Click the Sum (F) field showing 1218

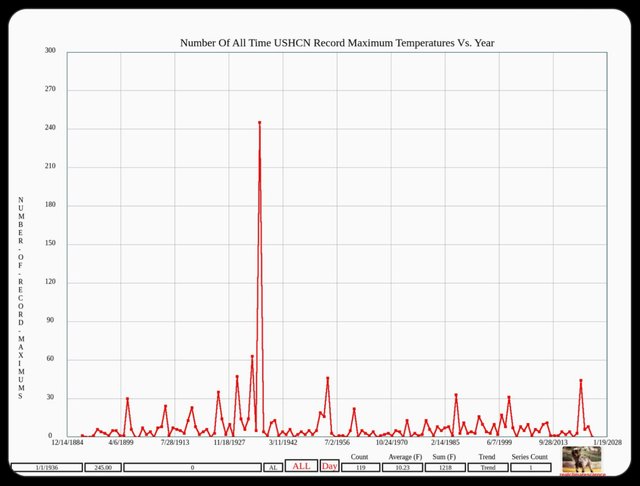[x=445, y=467]
